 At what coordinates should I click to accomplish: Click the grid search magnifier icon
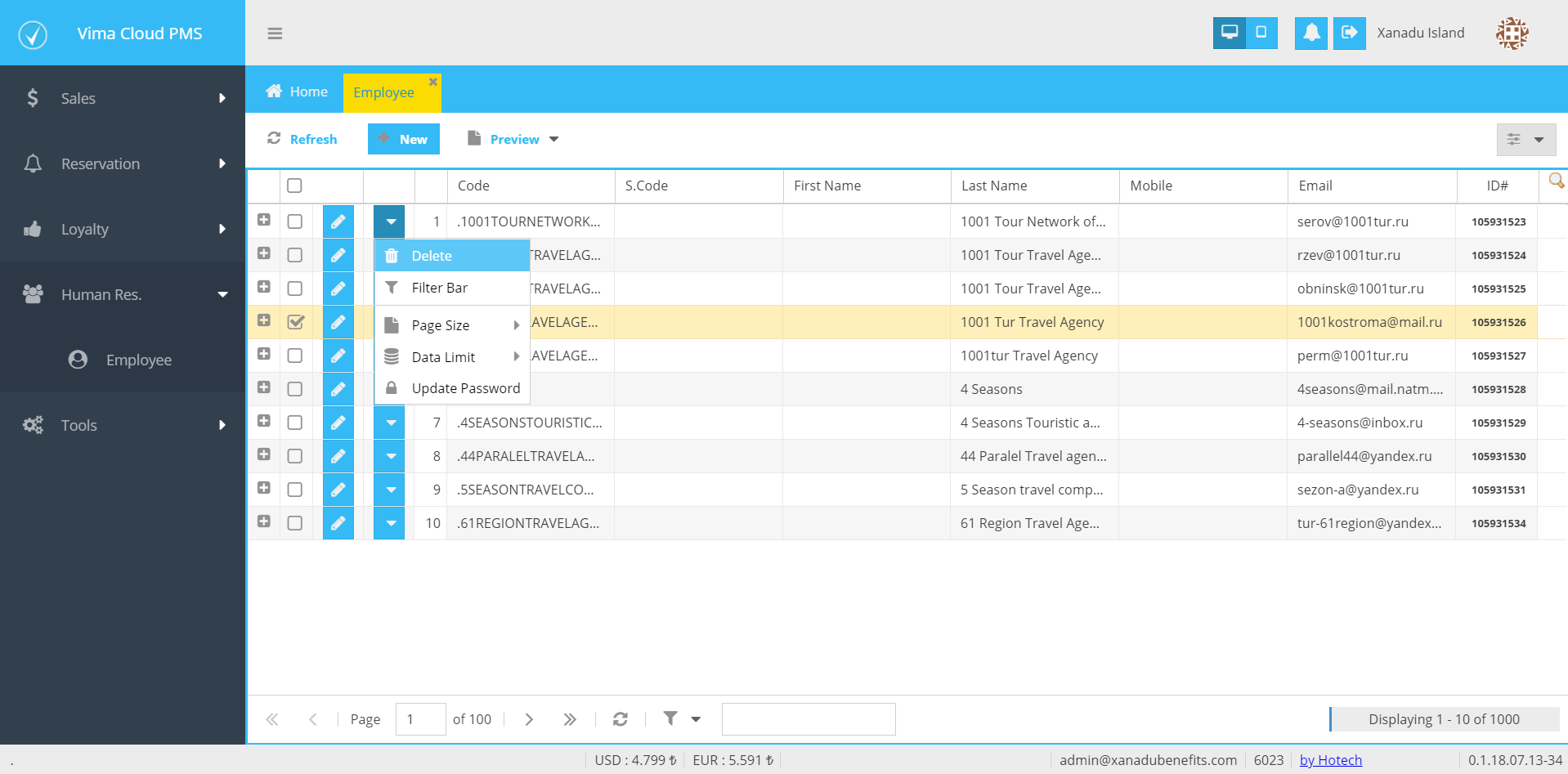point(1557,181)
